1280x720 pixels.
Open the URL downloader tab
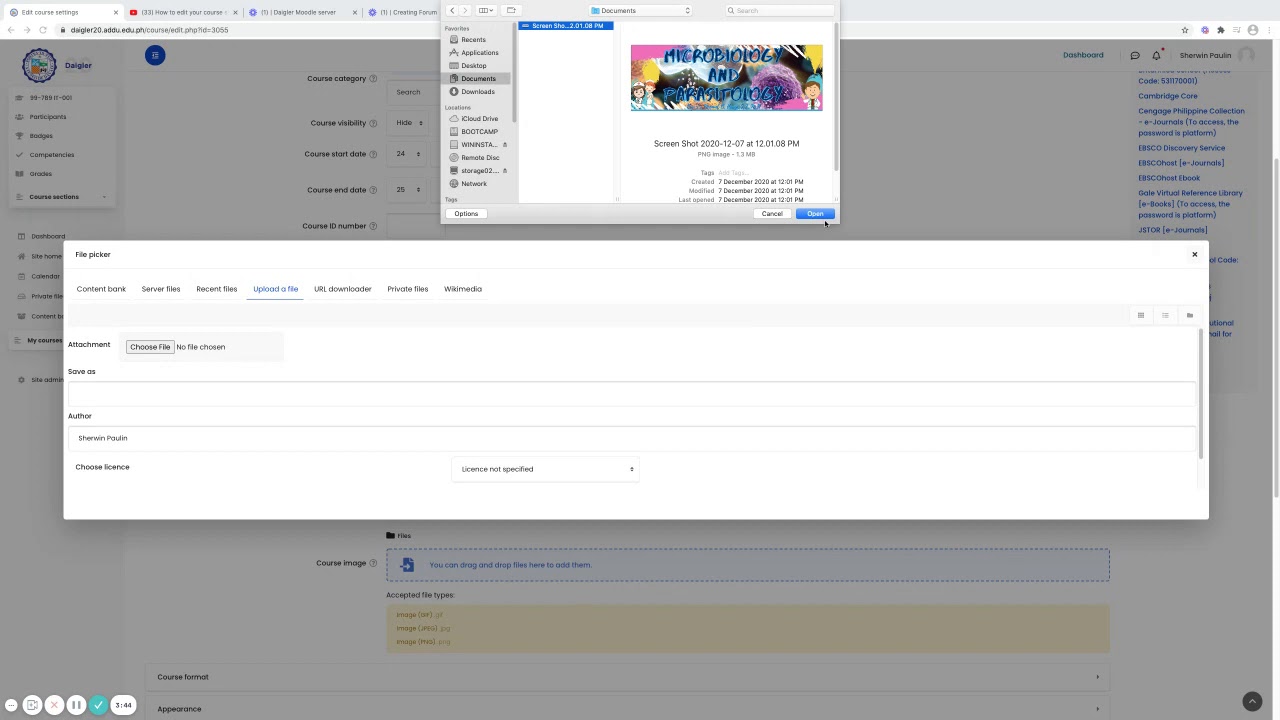(343, 289)
